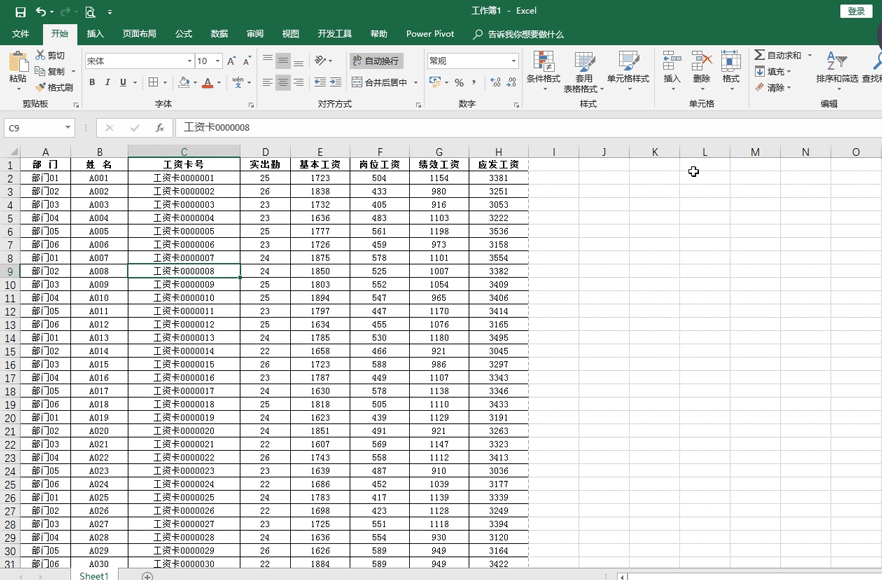Select the Sheet1 worksheet tab
Screen dimensions: 882x580
click(x=94, y=575)
